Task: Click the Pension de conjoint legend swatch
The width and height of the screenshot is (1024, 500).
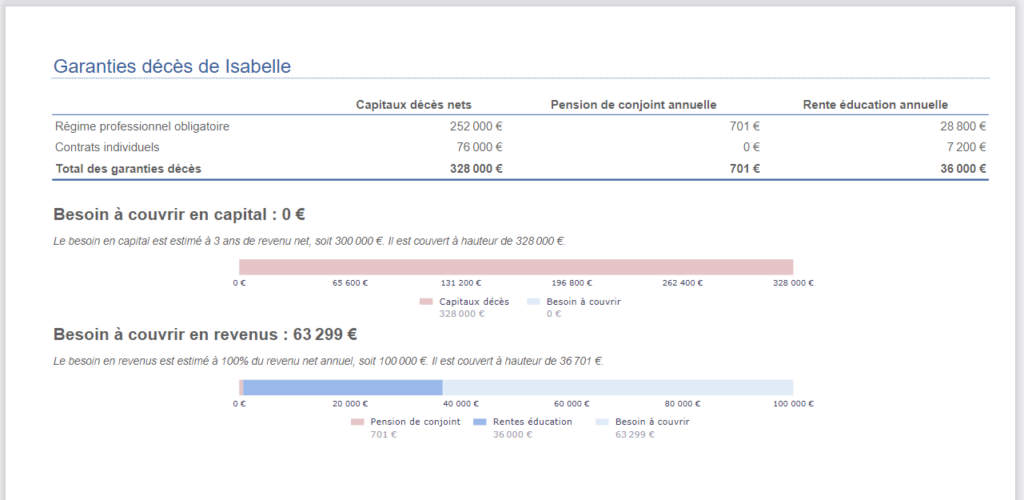Action: coord(357,422)
